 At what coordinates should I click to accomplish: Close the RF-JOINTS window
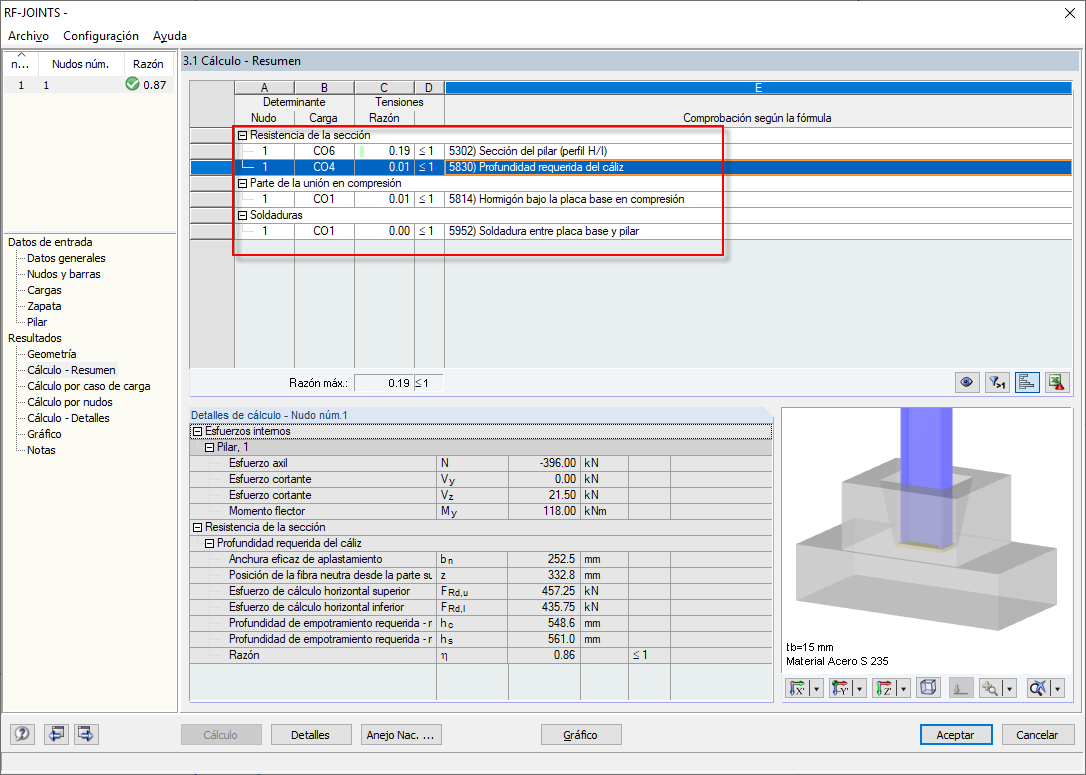click(x=1069, y=13)
